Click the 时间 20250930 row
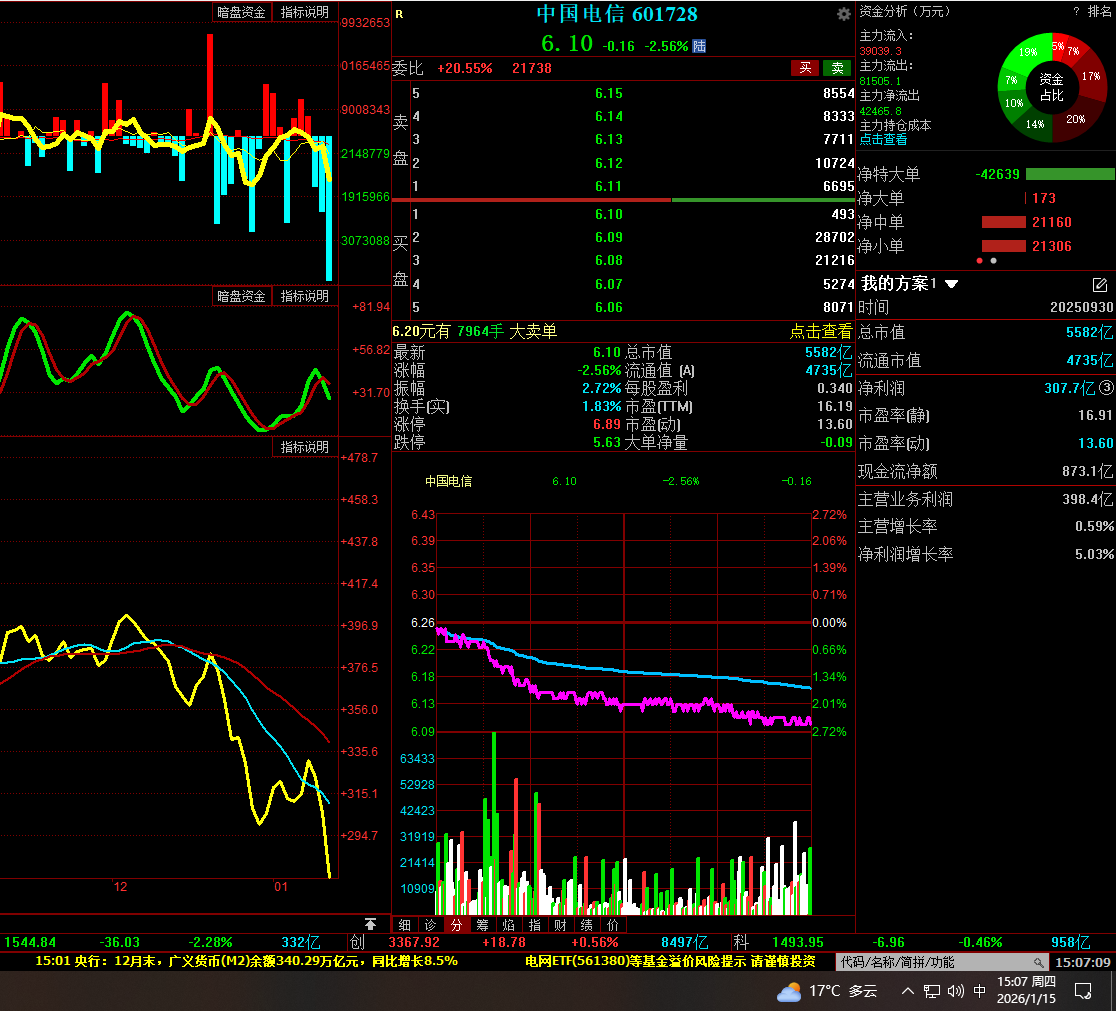This screenshot has height=1011, width=1116. (x=985, y=307)
